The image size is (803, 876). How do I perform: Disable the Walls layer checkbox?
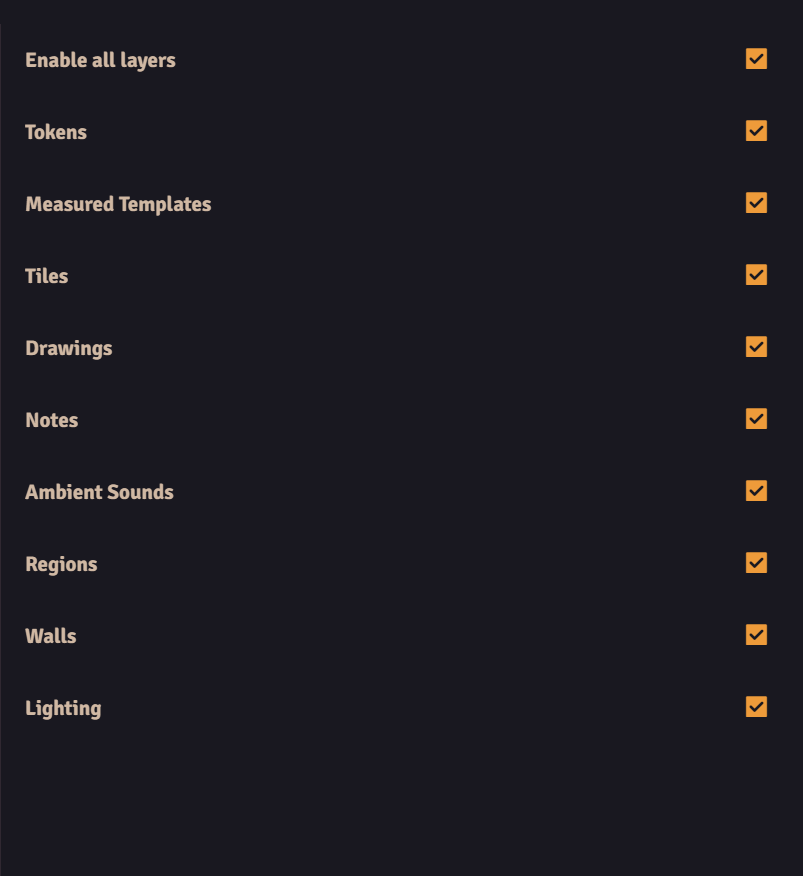pos(756,635)
